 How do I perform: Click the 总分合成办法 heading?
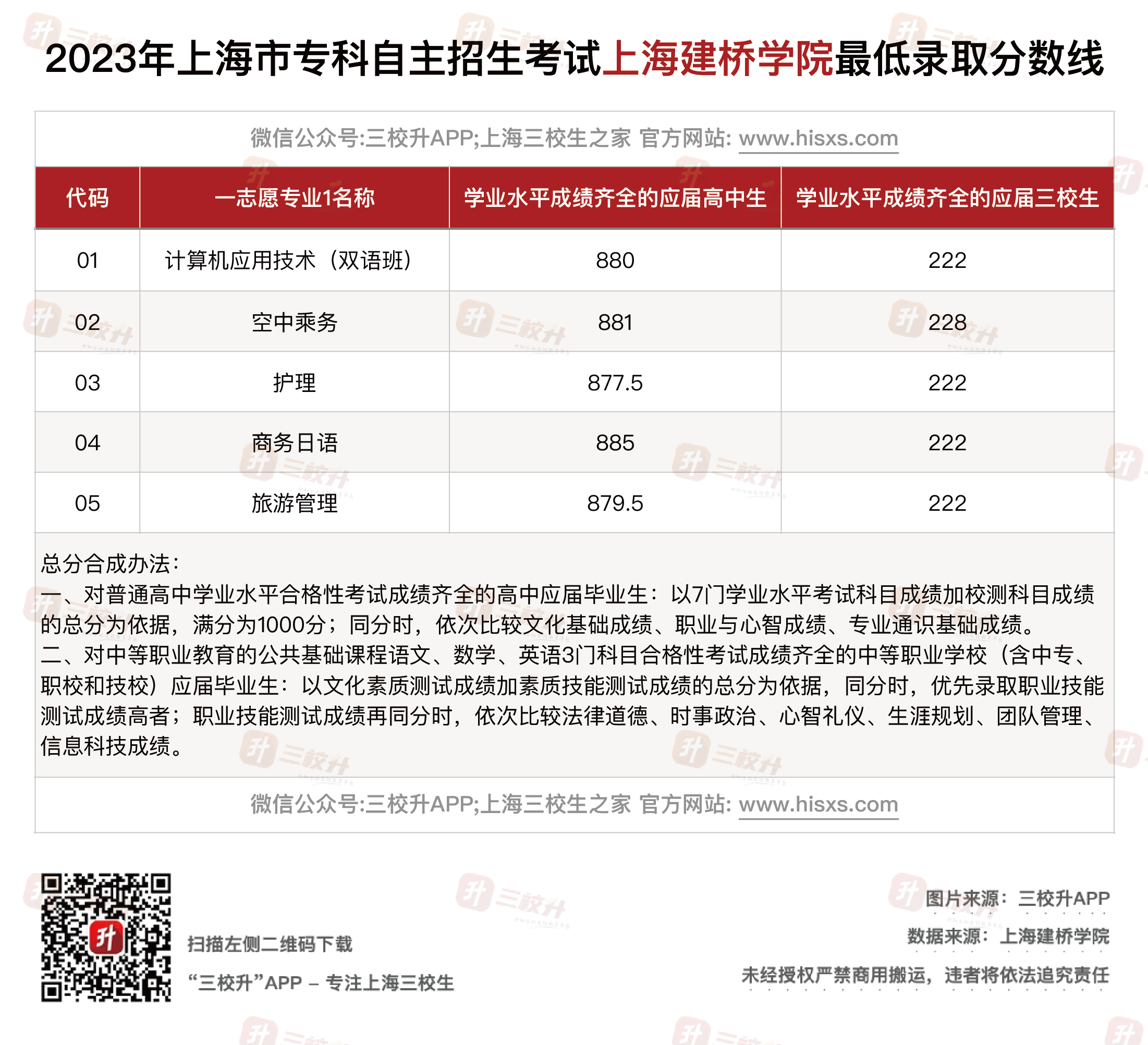click(110, 564)
